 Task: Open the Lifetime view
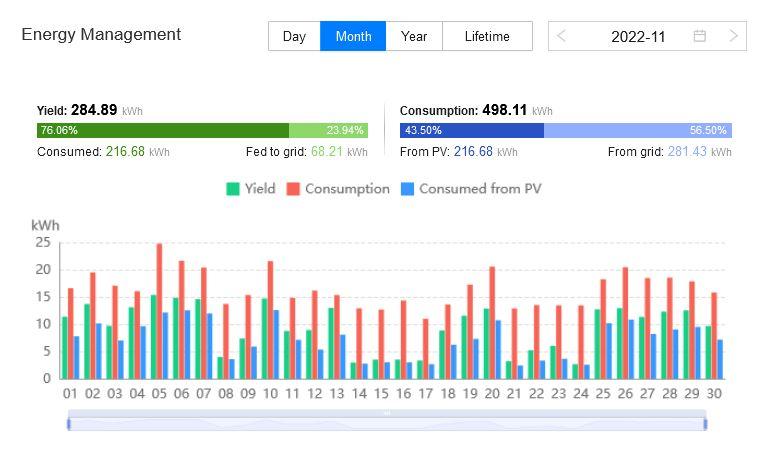pos(487,36)
